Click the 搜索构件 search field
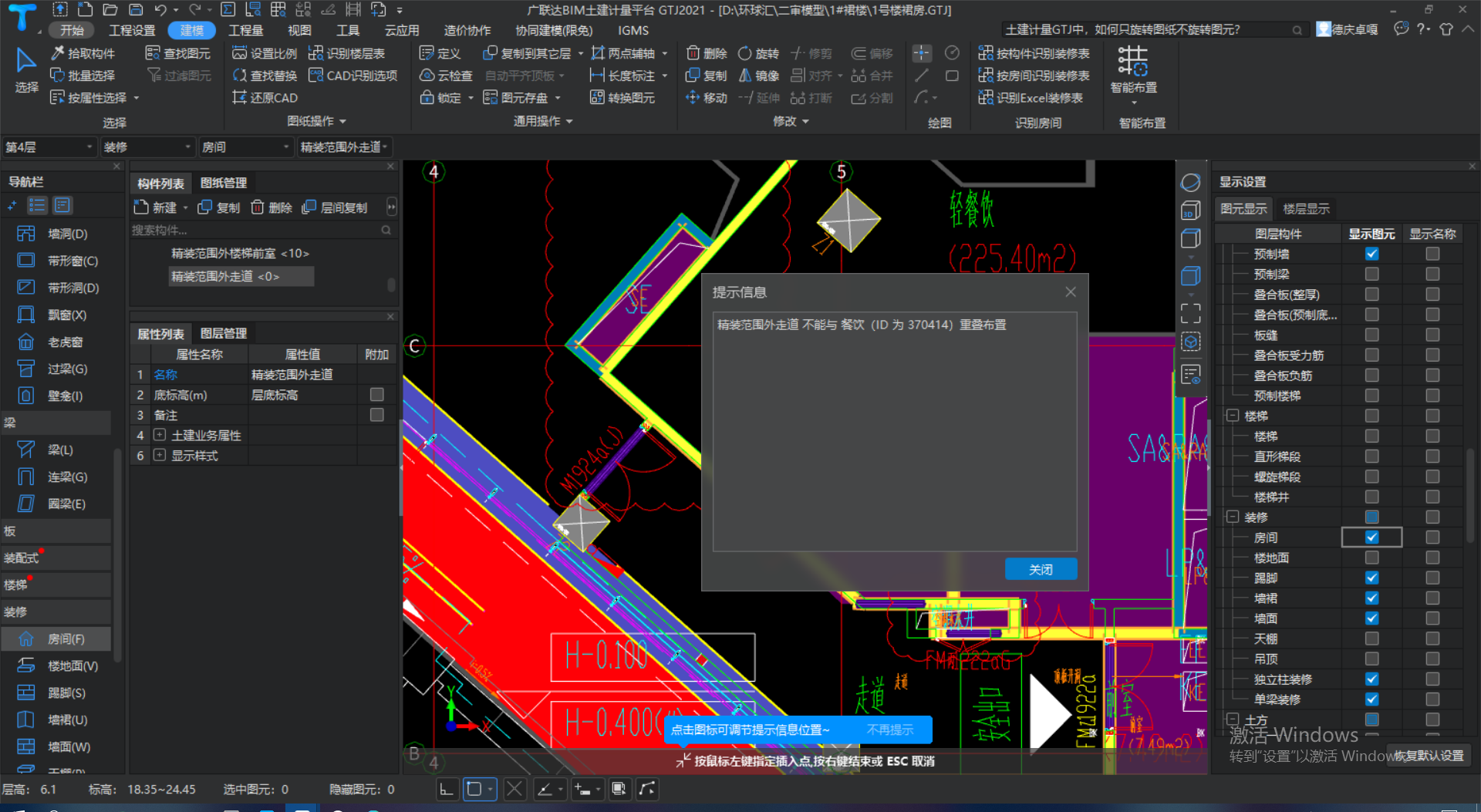Viewport: 1481px width, 812px height. 262,230
